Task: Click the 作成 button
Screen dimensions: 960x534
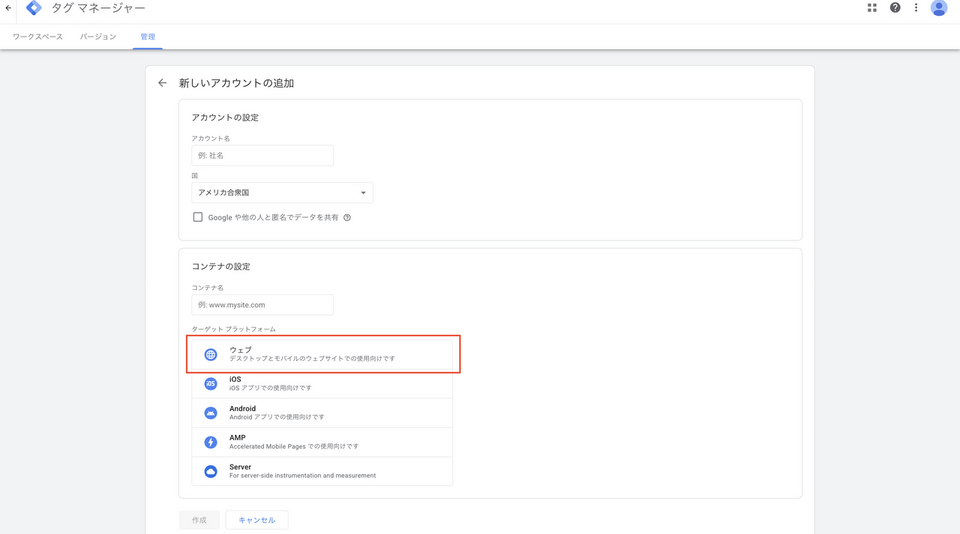Action: [x=199, y=520]
